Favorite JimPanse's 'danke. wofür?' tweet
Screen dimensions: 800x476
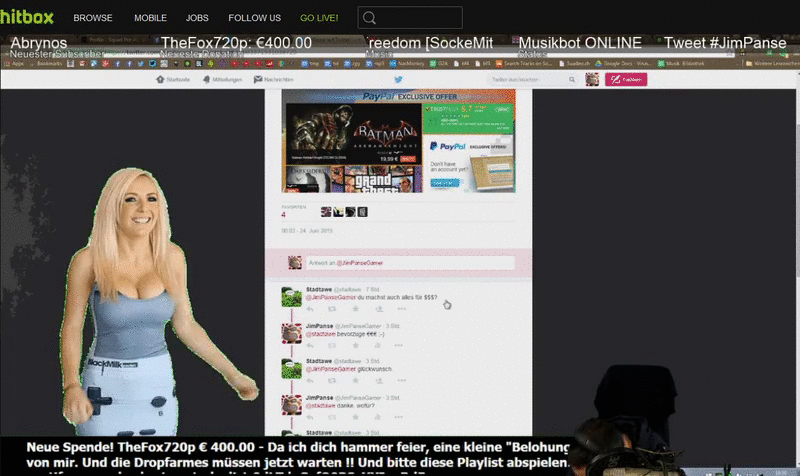[356, 417]
